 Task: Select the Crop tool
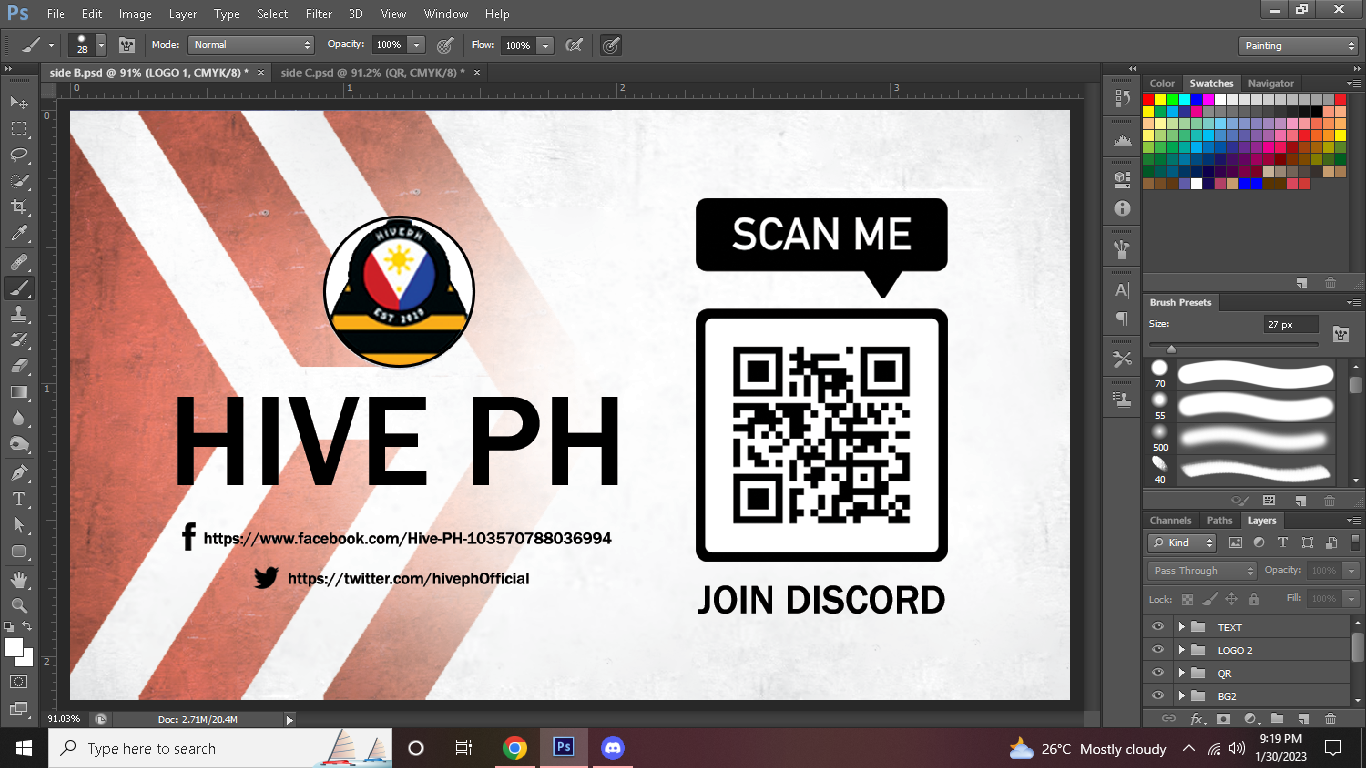(x=19, y=207)
